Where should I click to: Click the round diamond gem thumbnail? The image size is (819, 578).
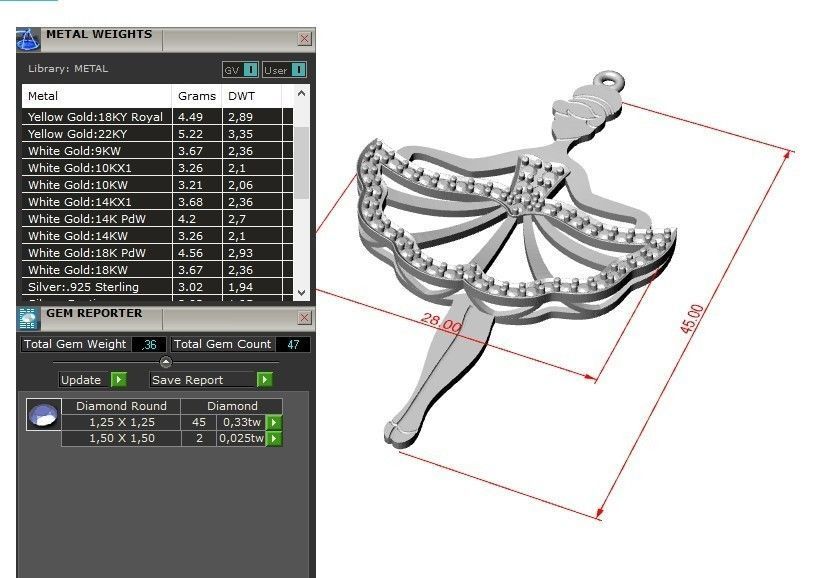(x=43, y=415)
